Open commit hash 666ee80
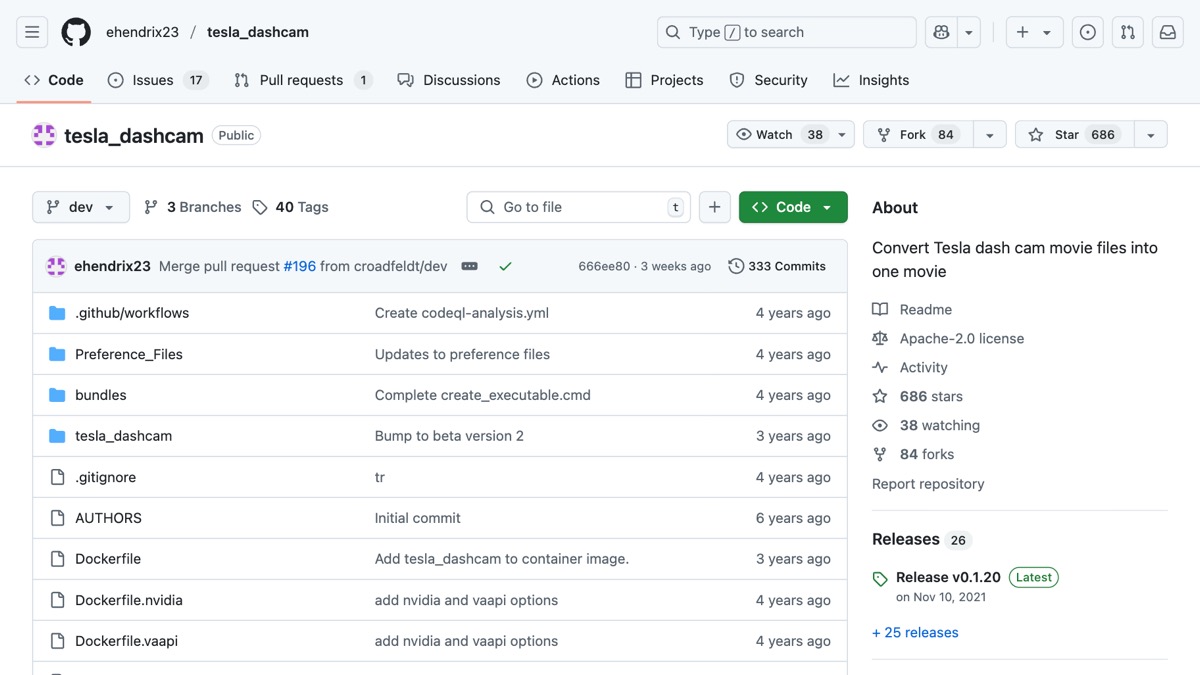Viewport: 1200px width, 675px height. point(604,267)
